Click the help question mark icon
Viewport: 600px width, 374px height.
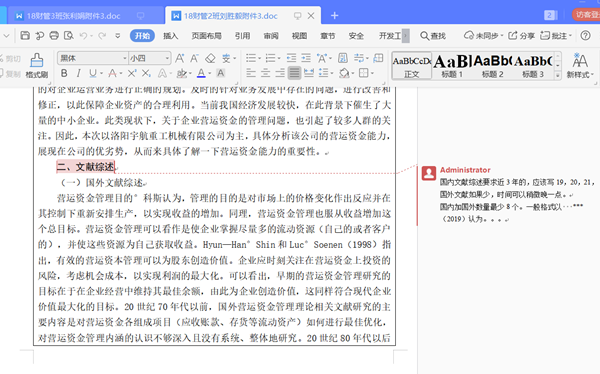pos(585,36)
